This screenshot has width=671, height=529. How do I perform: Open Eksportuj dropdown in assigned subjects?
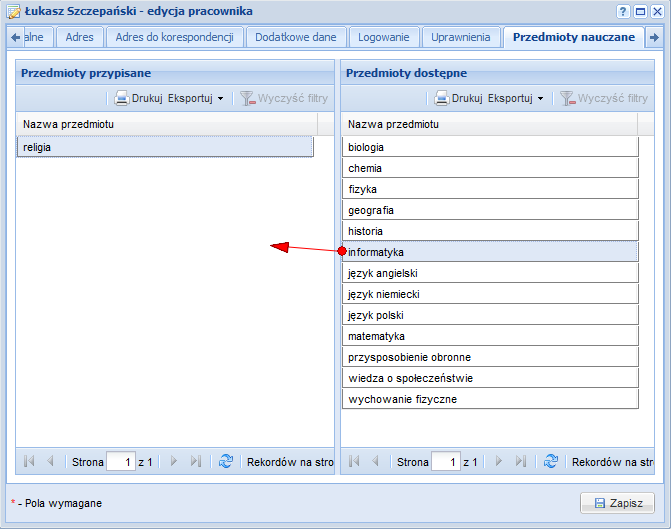pyautogui.click(x=196, y=98)
